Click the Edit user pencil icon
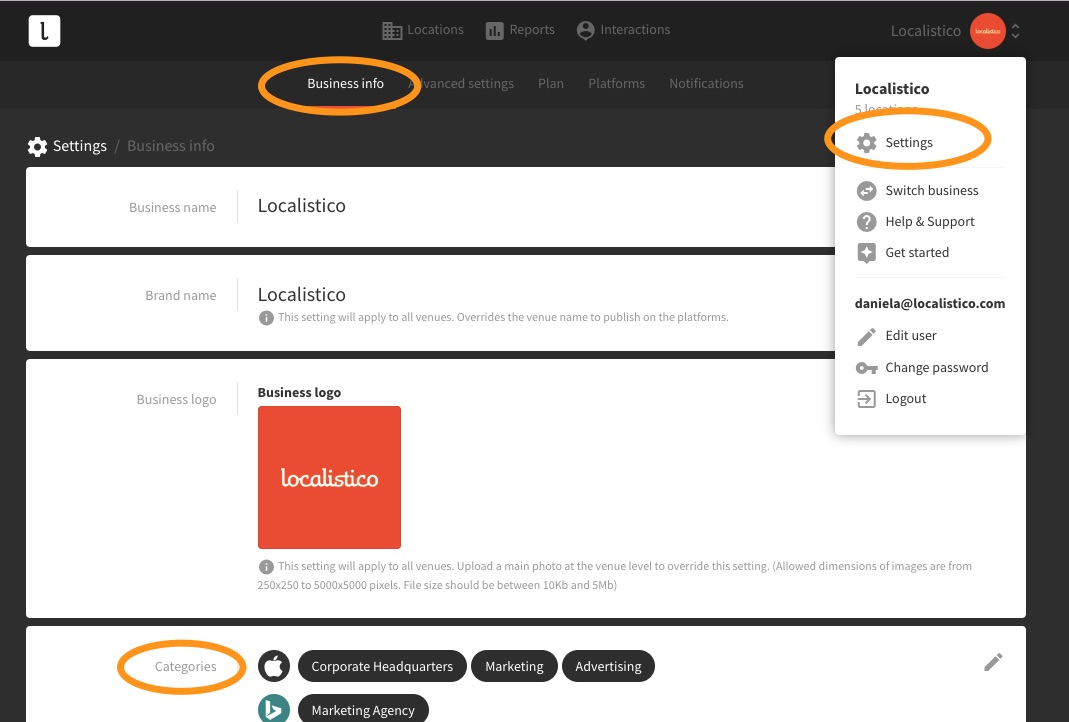This screenshot has height=722, width=1069. [867, 336]
